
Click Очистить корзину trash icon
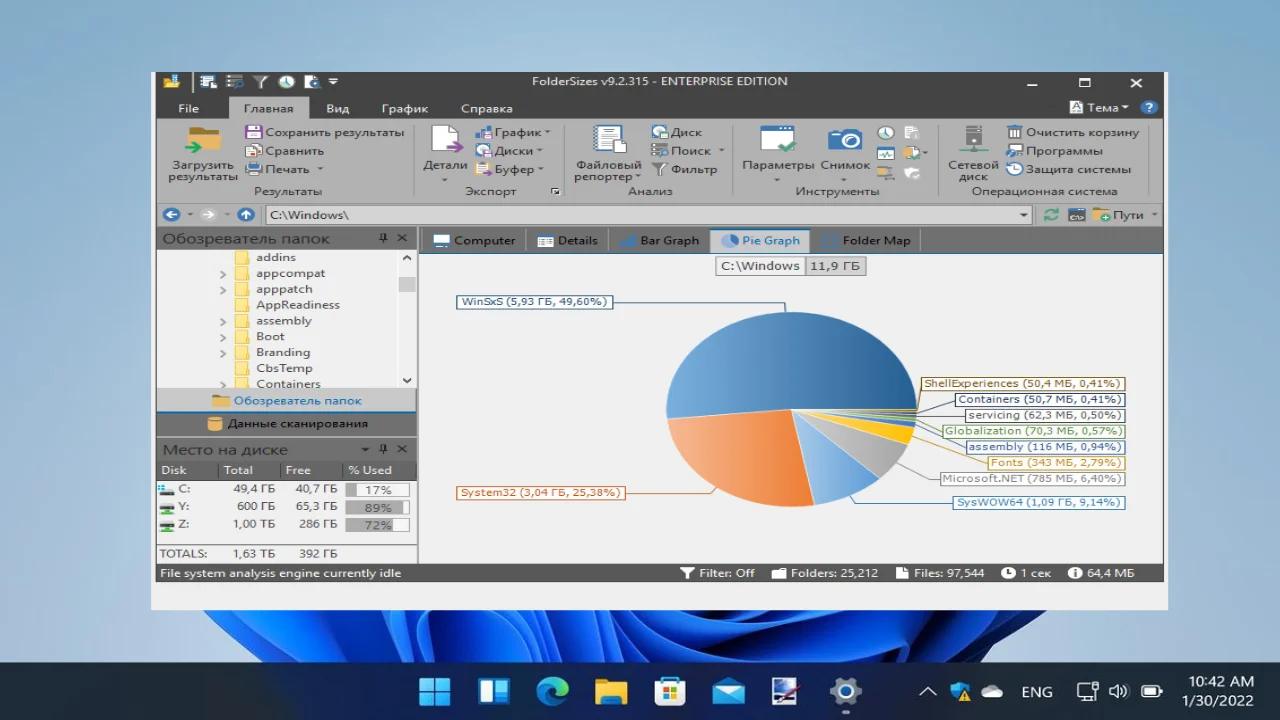(1014, 132)
